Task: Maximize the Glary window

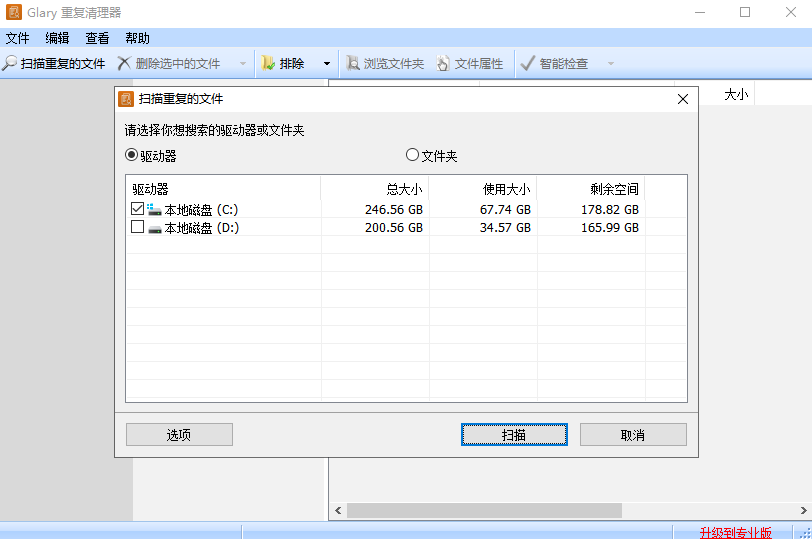Action: pyautogui.click(x=745, y=12)
